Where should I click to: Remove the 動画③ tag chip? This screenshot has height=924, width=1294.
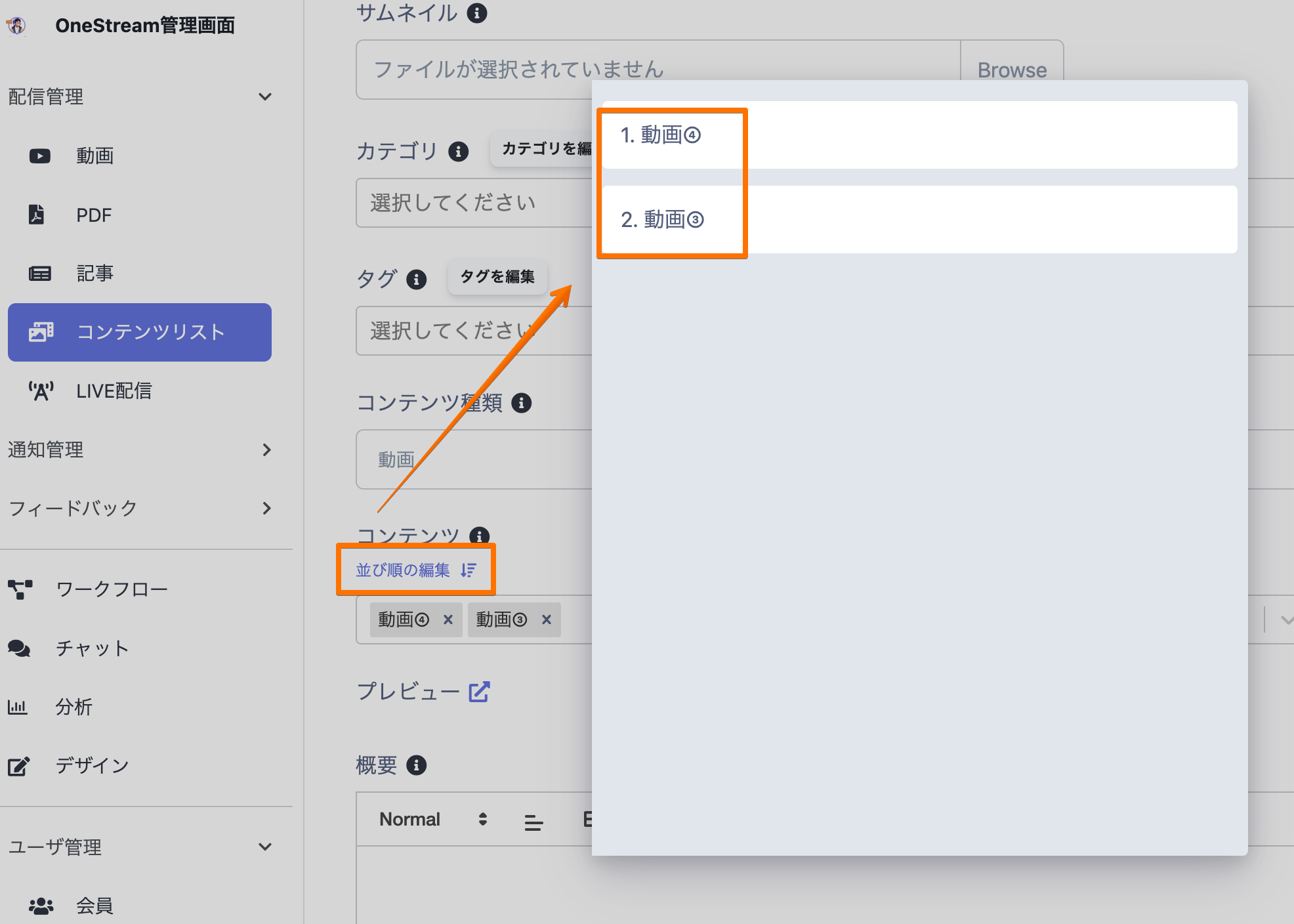coord(547,619)
